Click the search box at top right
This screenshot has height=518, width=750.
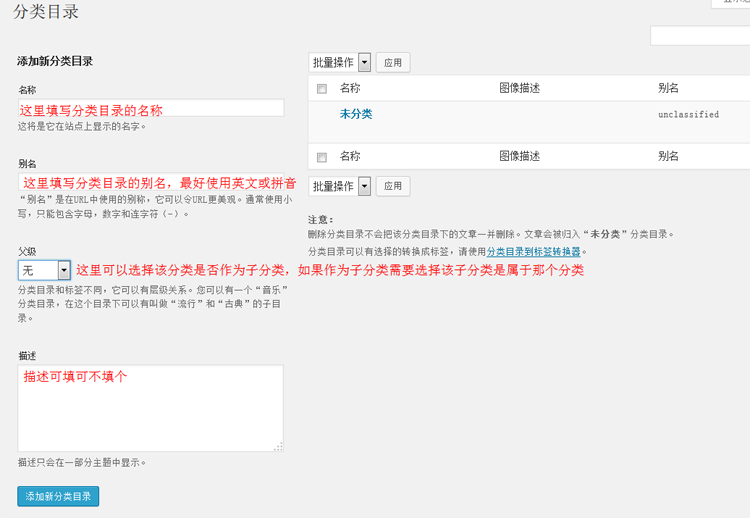point(699,36)
